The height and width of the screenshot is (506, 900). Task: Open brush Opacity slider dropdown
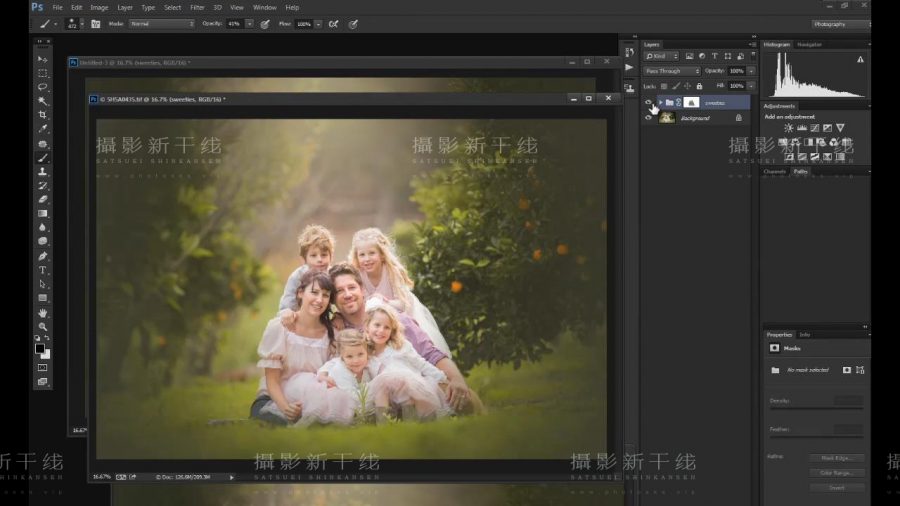(x=250, y=24)
